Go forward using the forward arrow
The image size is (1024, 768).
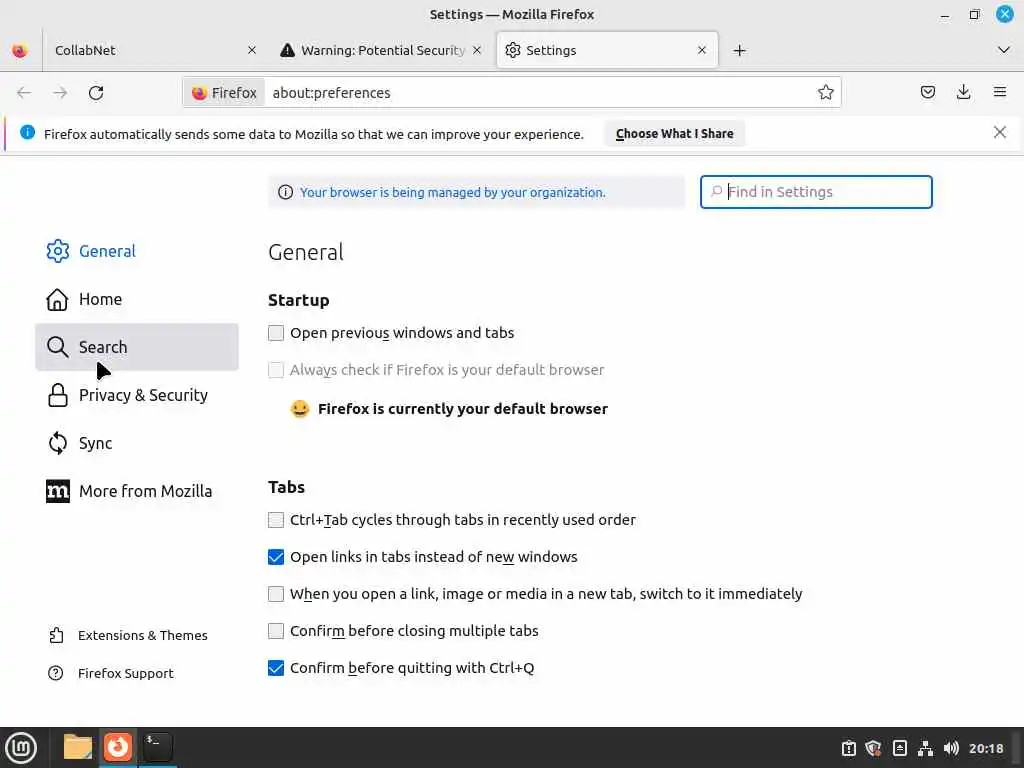click(60, 93)
